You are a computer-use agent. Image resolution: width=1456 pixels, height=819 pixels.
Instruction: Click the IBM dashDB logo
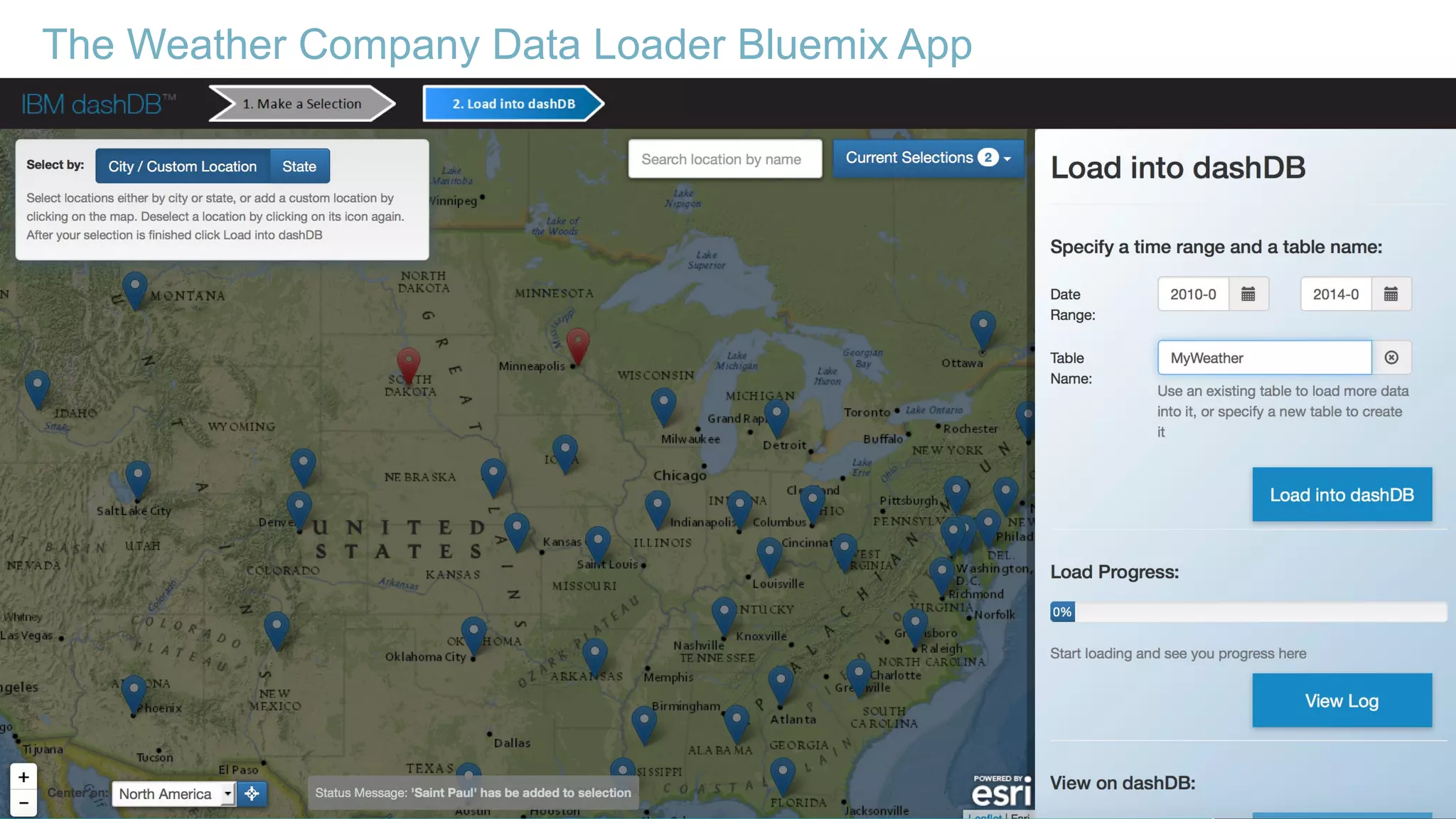[99, 104]
